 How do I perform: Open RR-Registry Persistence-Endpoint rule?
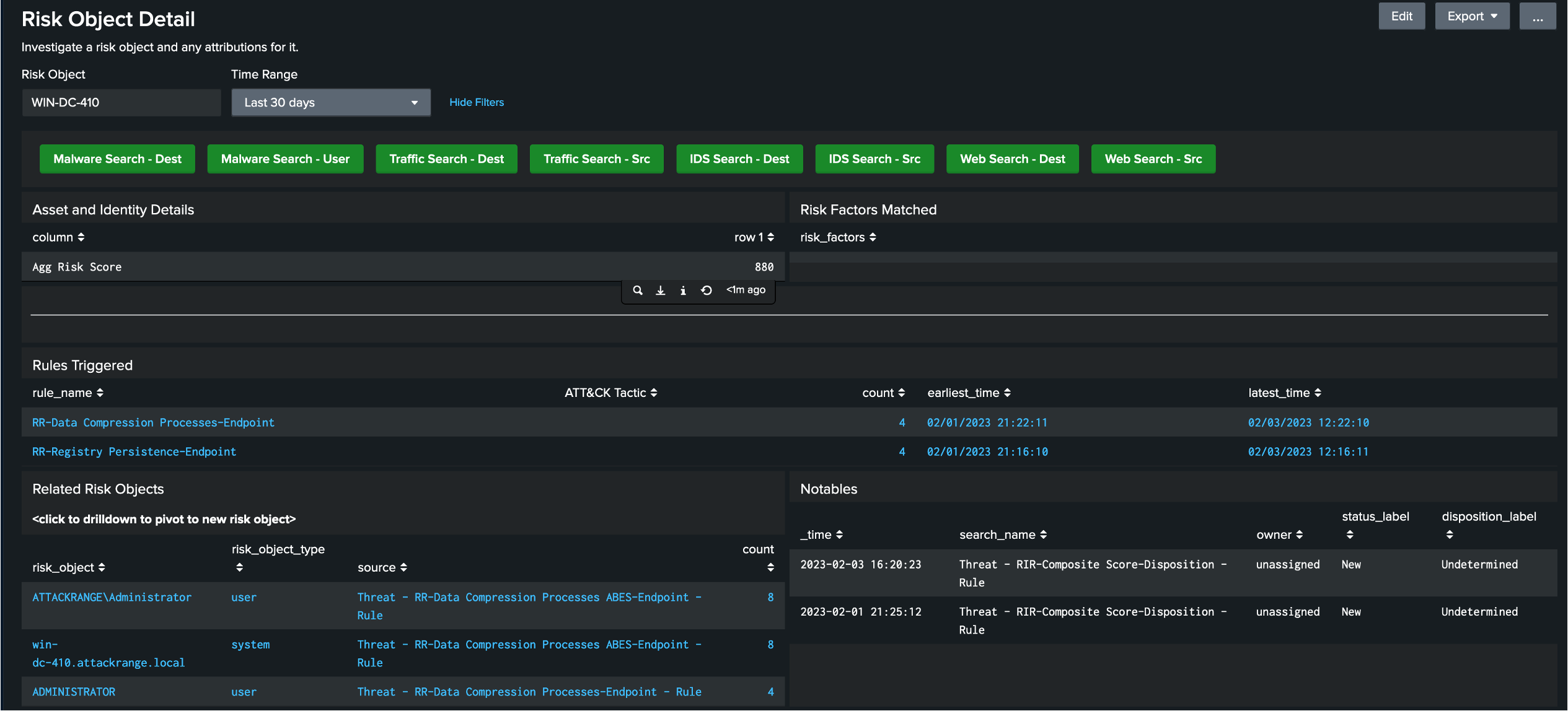point(134,451)
